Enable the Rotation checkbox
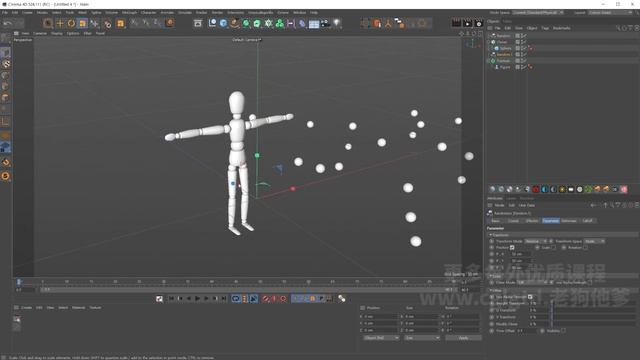The height and width of the screenshot is (360, 640). pos(585,247)
